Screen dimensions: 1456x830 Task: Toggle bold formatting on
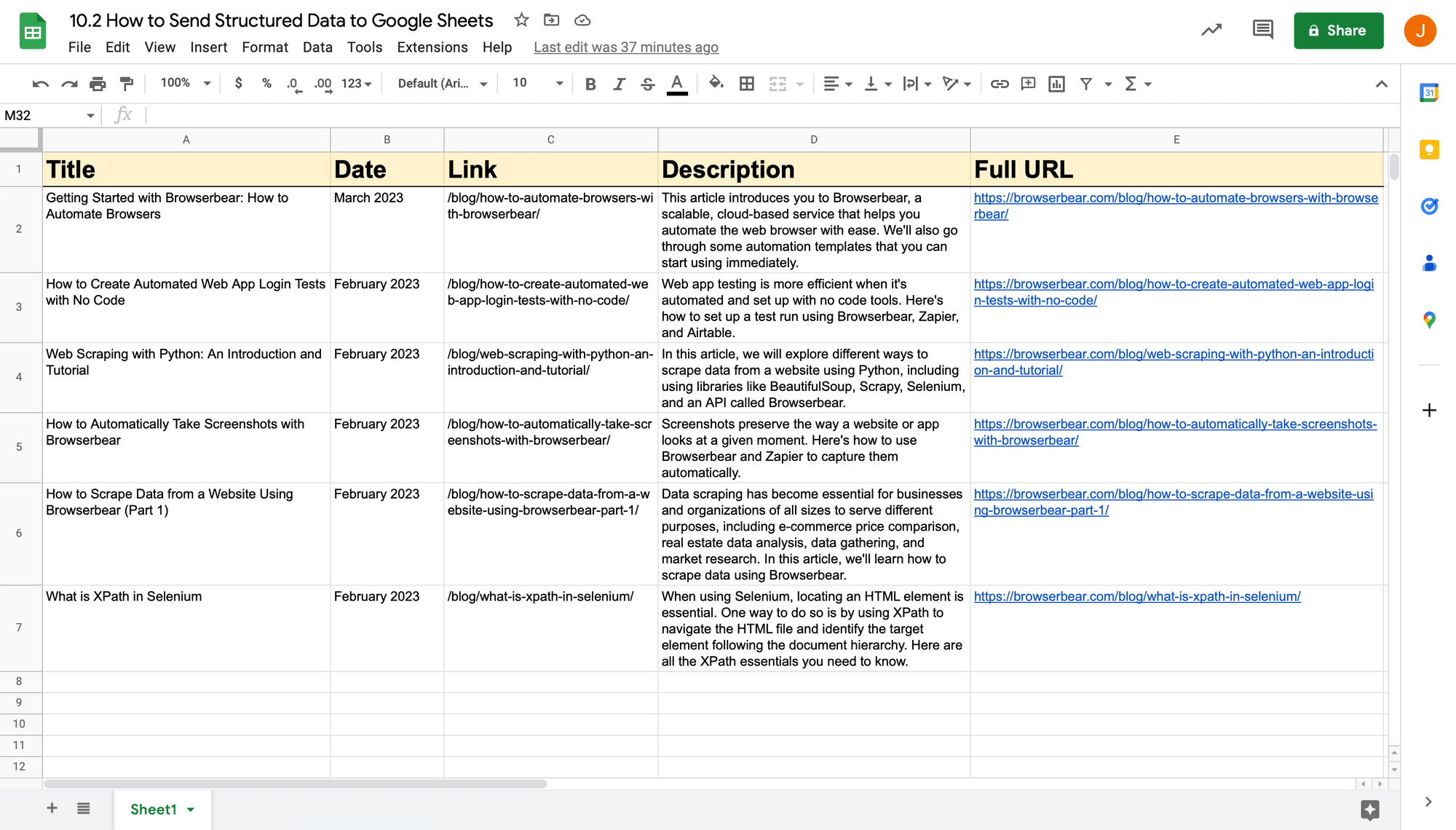[590, 83]
